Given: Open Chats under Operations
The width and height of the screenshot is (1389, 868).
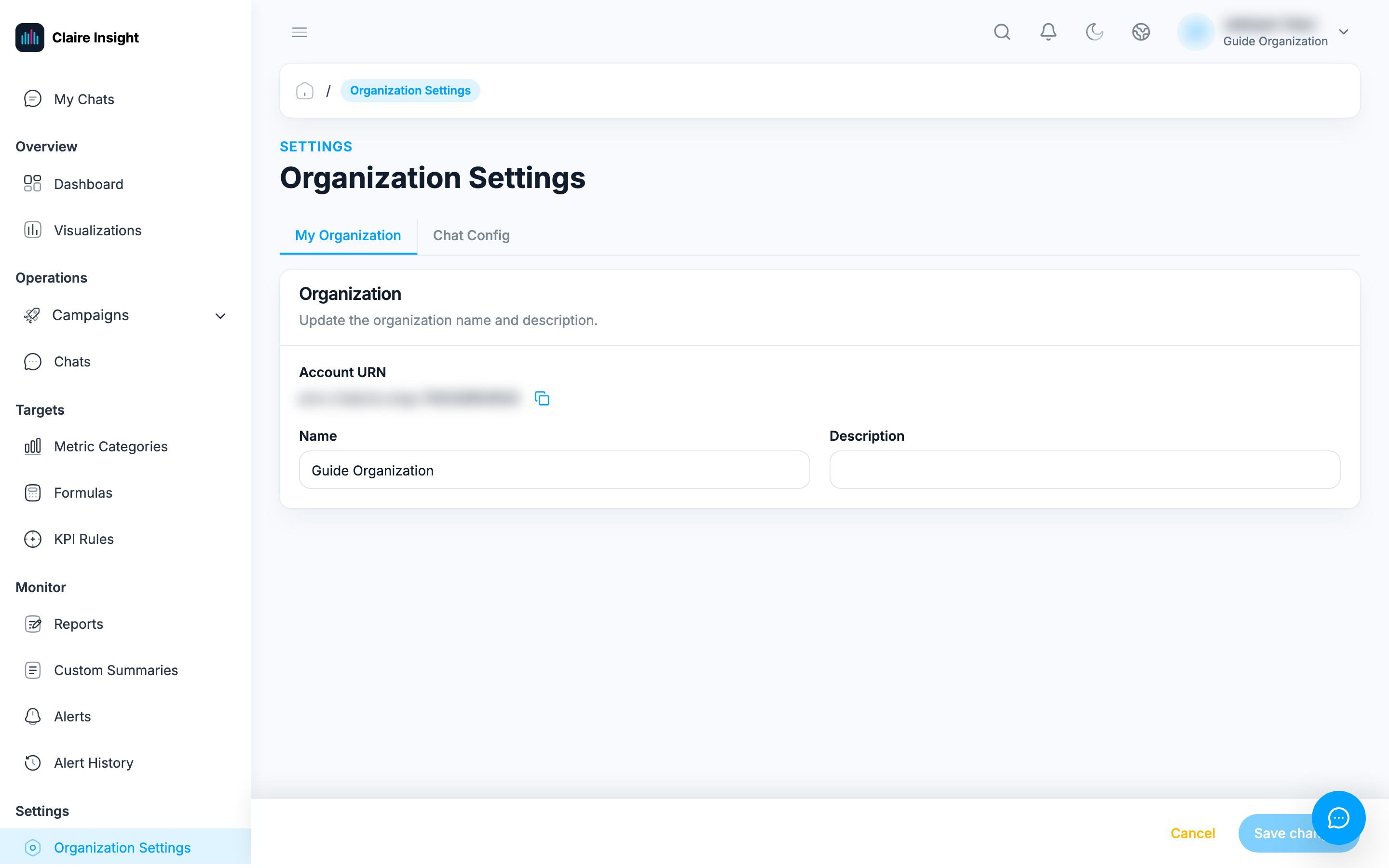Looking at the screenshot, I should point(125,362).
